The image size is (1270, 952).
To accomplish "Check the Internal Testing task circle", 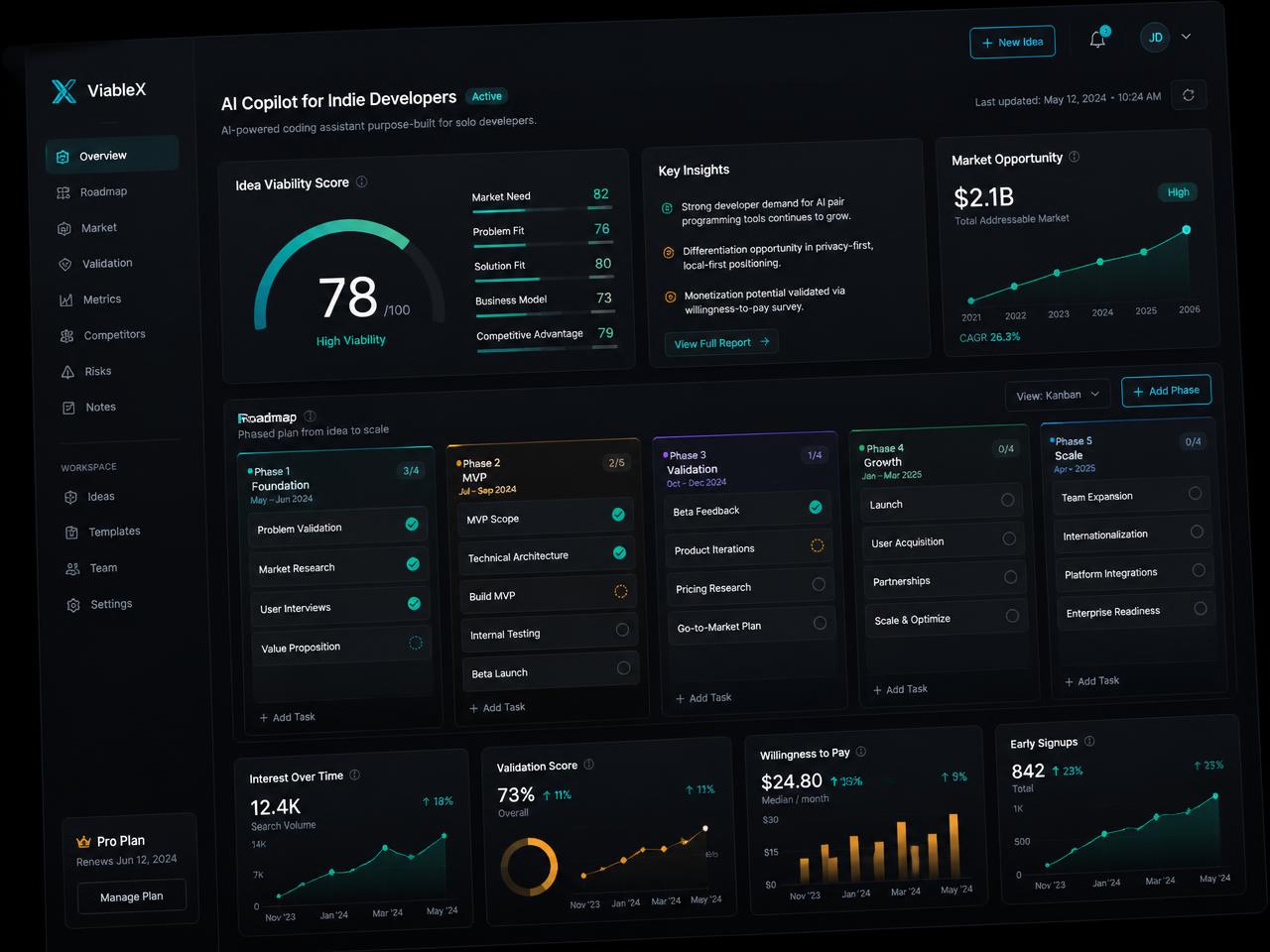I will point(622,630).
